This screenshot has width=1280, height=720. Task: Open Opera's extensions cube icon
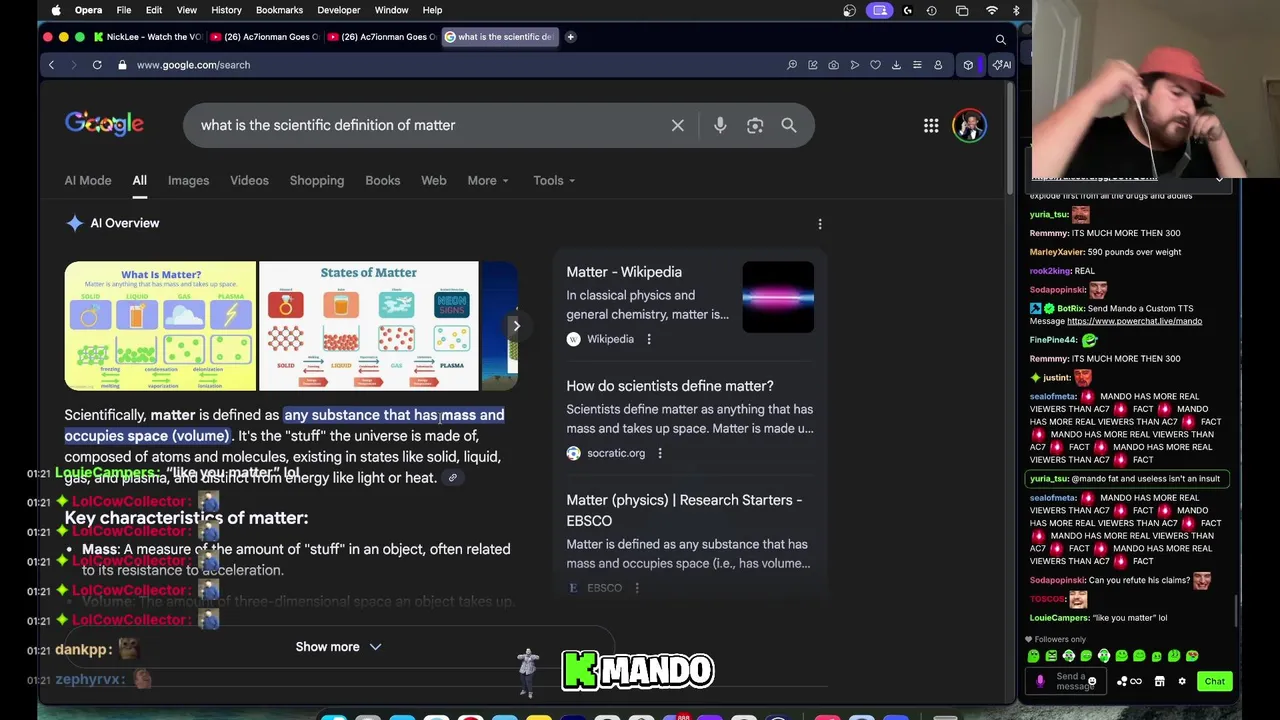(968, 65)
